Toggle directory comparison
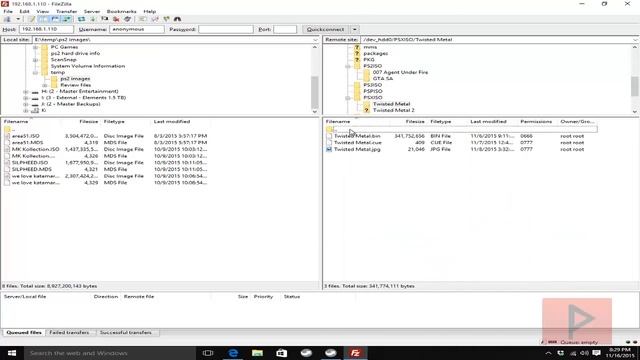 pos(155,19)
